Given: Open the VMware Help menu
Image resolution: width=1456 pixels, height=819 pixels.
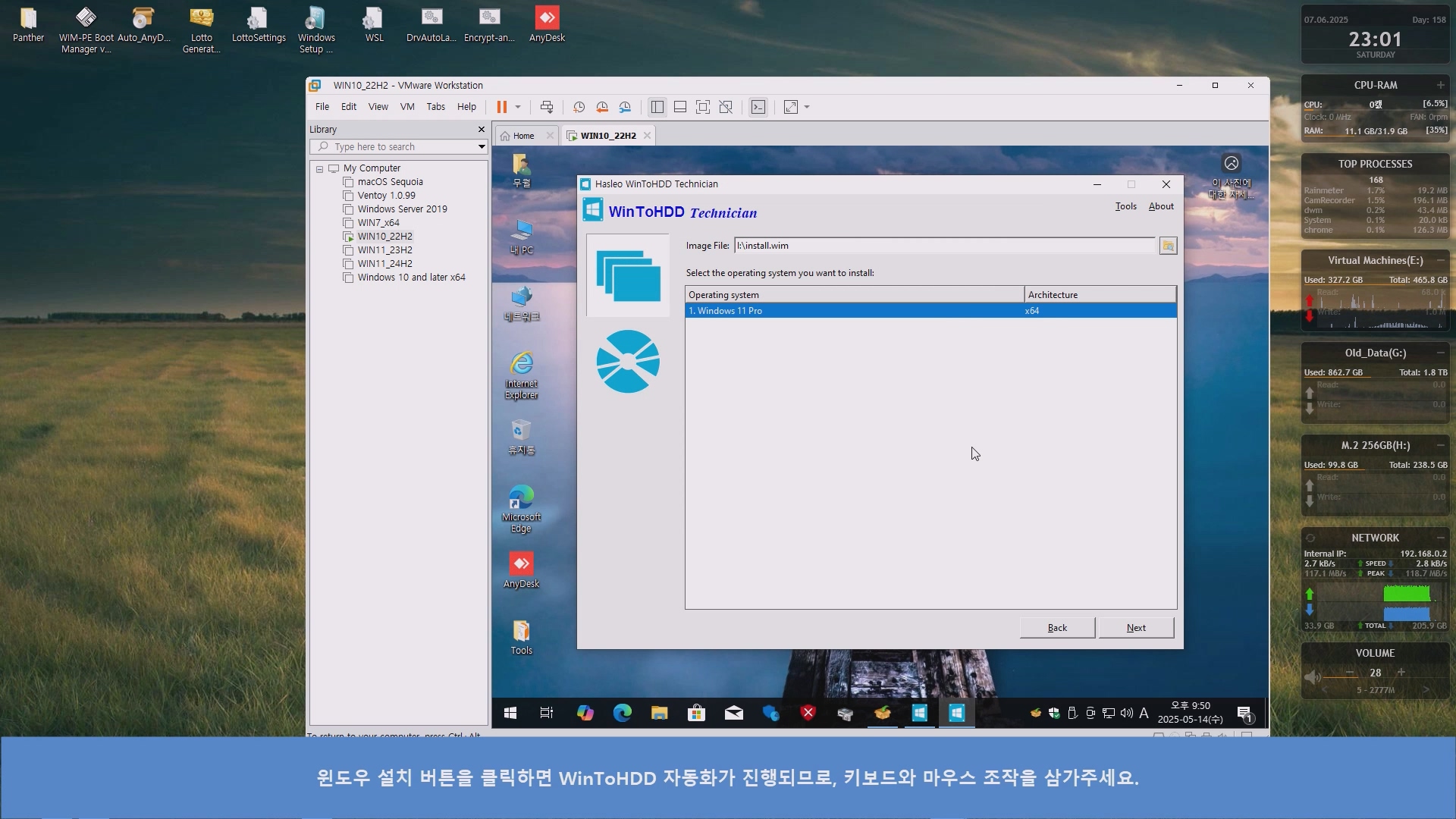Looking at the screenshot, I should pyautogui.click(x=467, y=107).
